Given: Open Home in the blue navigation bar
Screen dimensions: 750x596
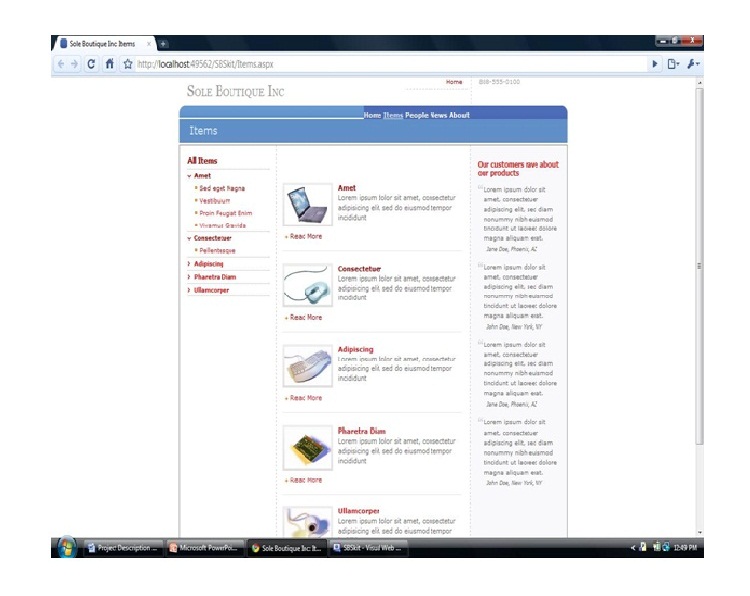Looking at the screenshot, I should [372, 115].
